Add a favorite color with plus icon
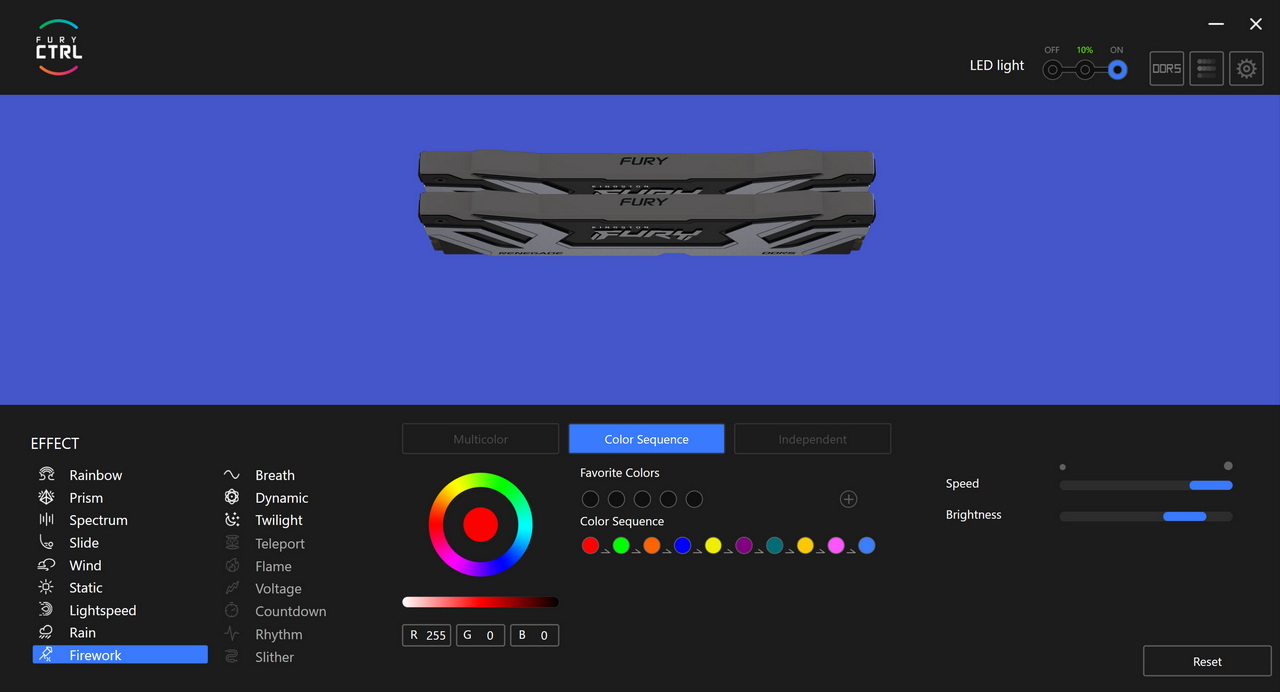Screen dimensions: 1280x692 [x=848, y=499]
